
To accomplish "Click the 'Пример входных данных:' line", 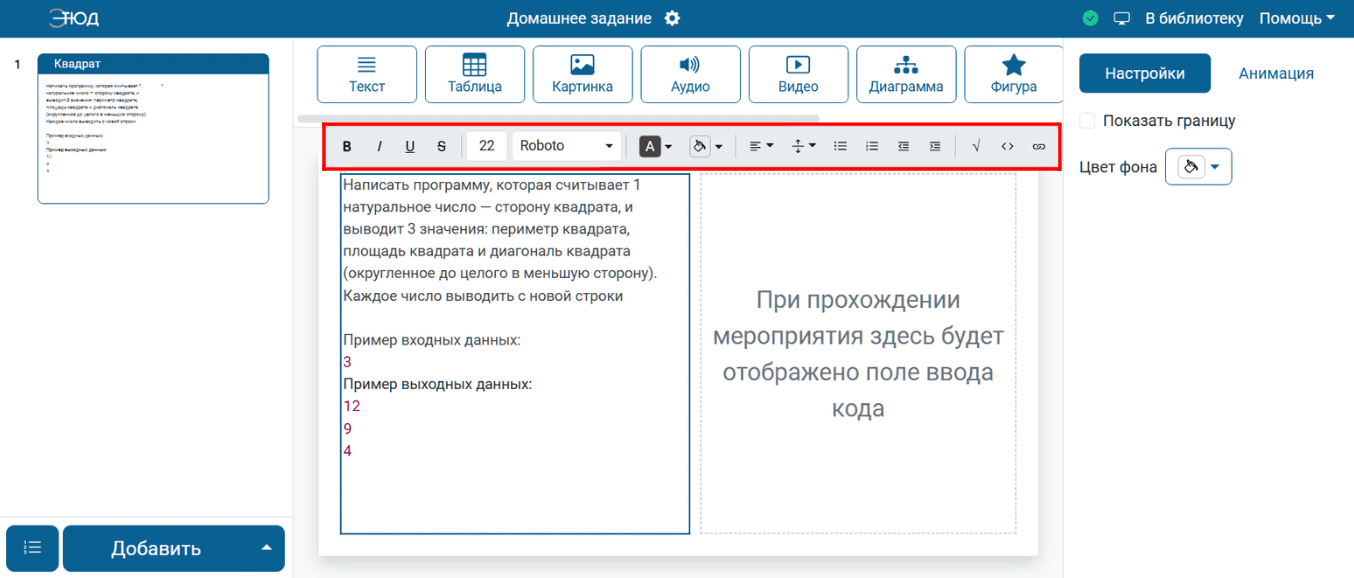I will (431, 340).
